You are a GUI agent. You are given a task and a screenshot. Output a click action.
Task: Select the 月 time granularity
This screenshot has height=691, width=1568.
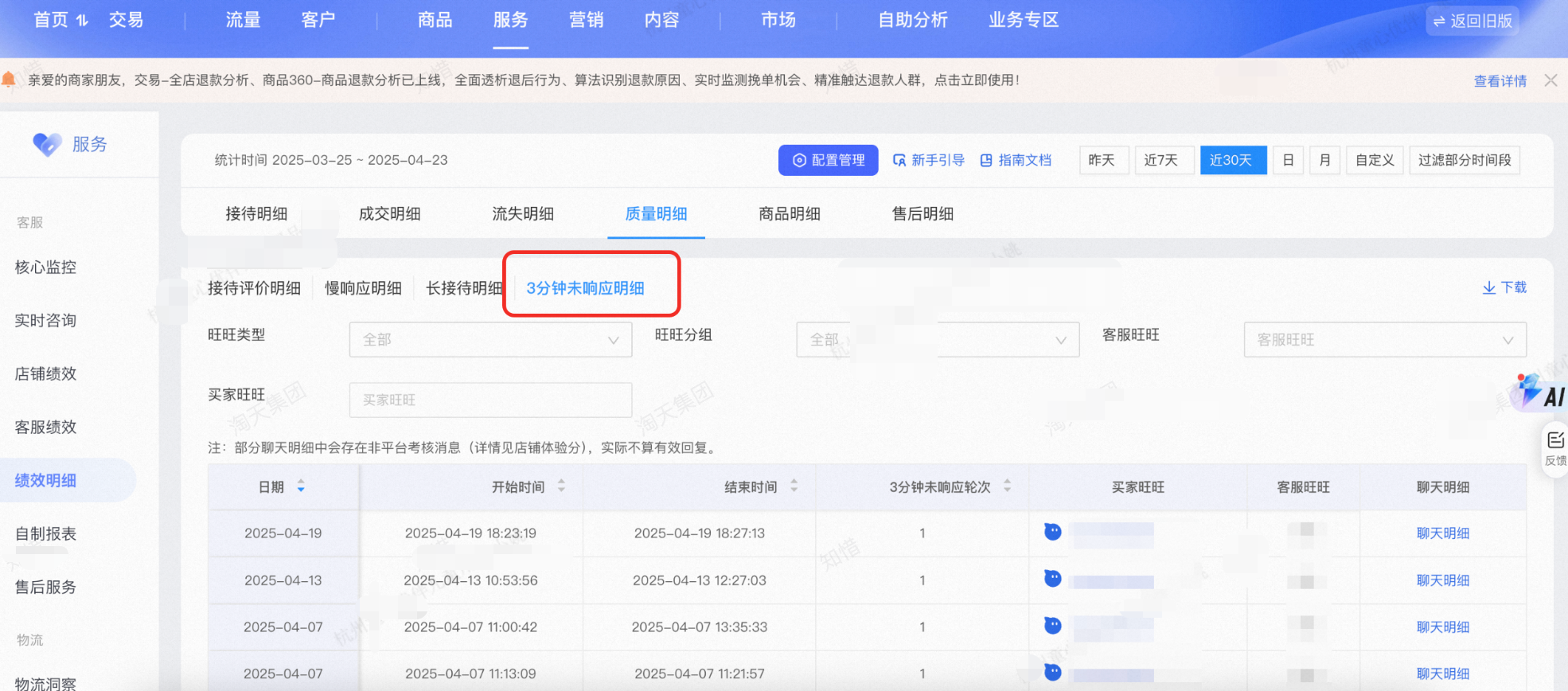click(1325, 160)
